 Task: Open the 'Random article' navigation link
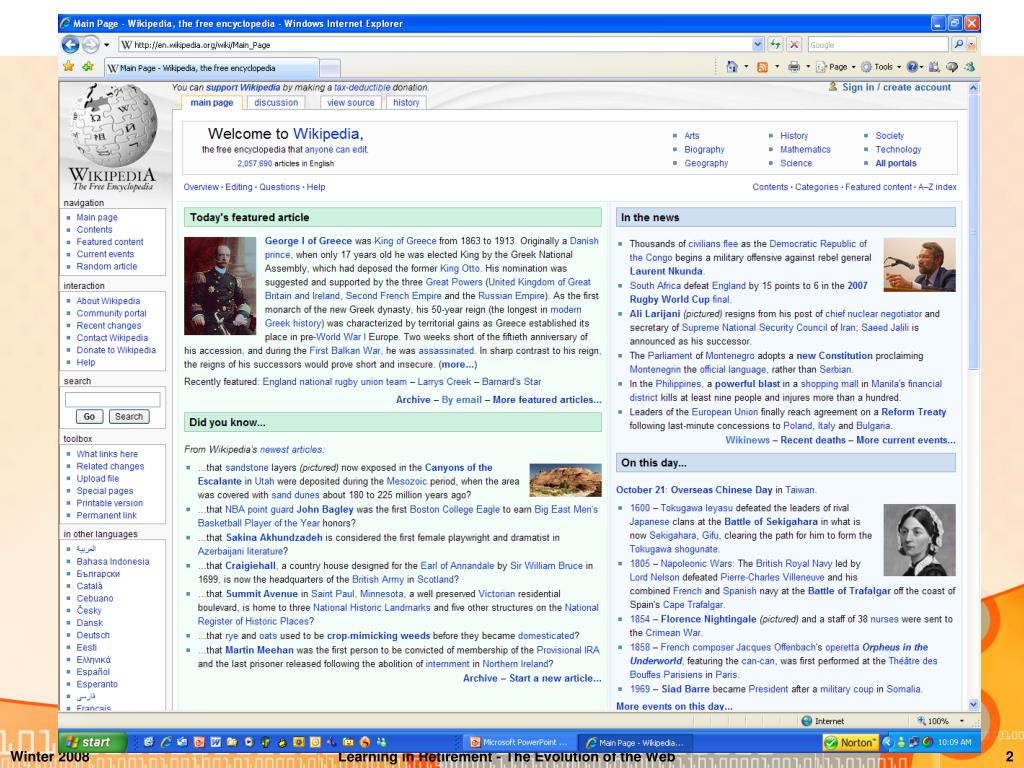(106, 266)
